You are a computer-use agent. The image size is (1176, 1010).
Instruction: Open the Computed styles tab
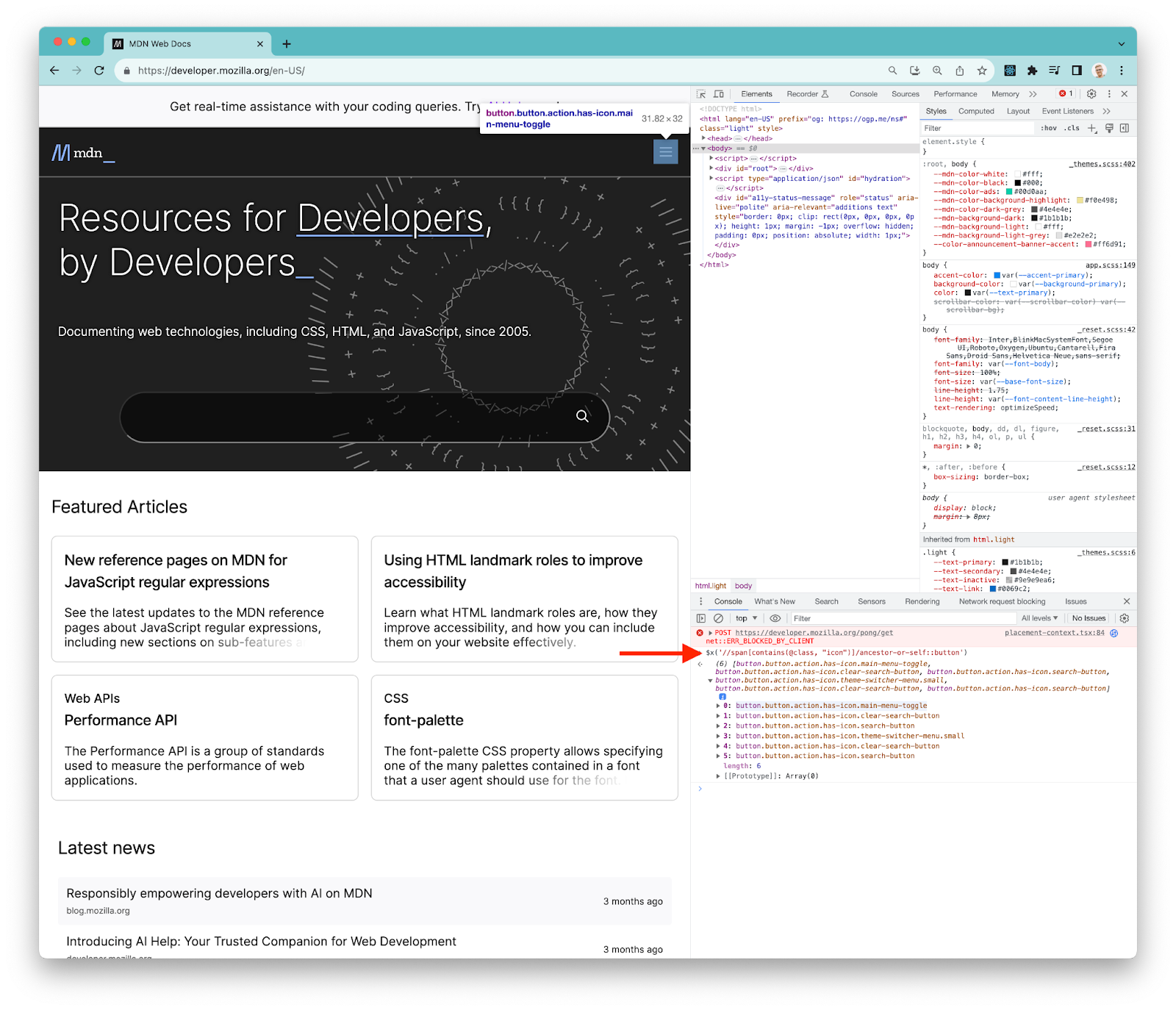pyautogui.click(x=975, y=112)
